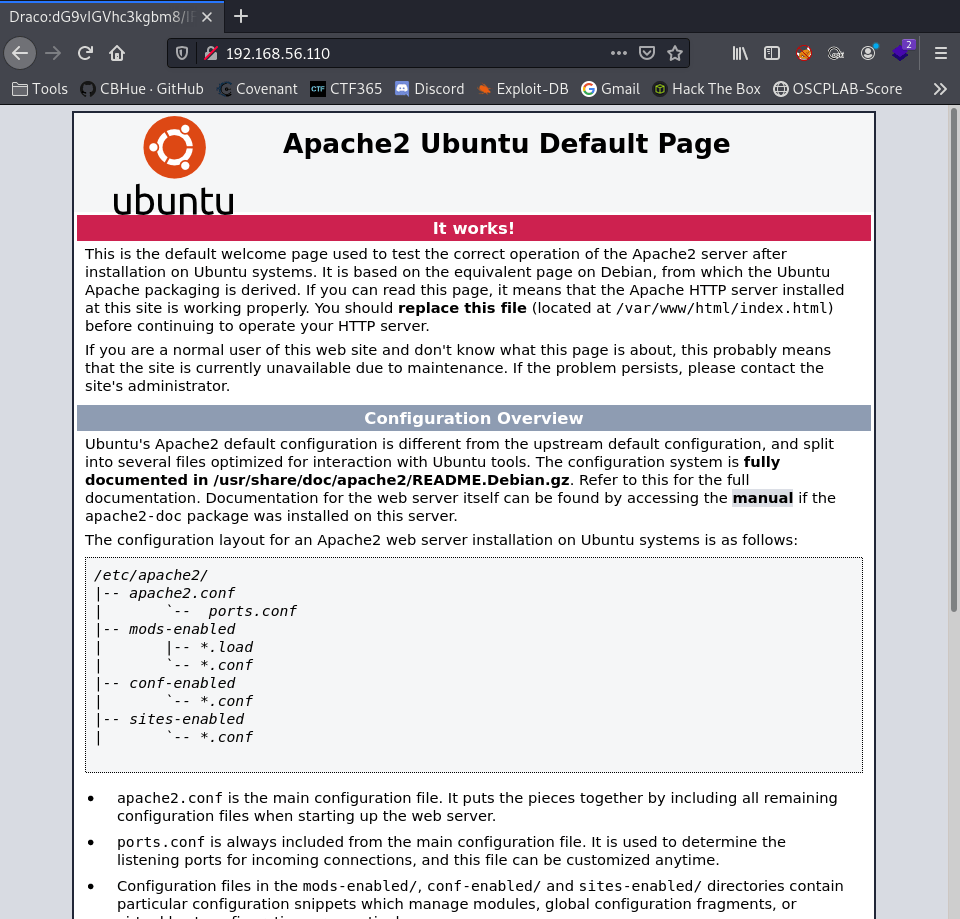This screenshot has height=919, width=960.
Task: Open the Hack The Box bookmark
Action: 707,89
